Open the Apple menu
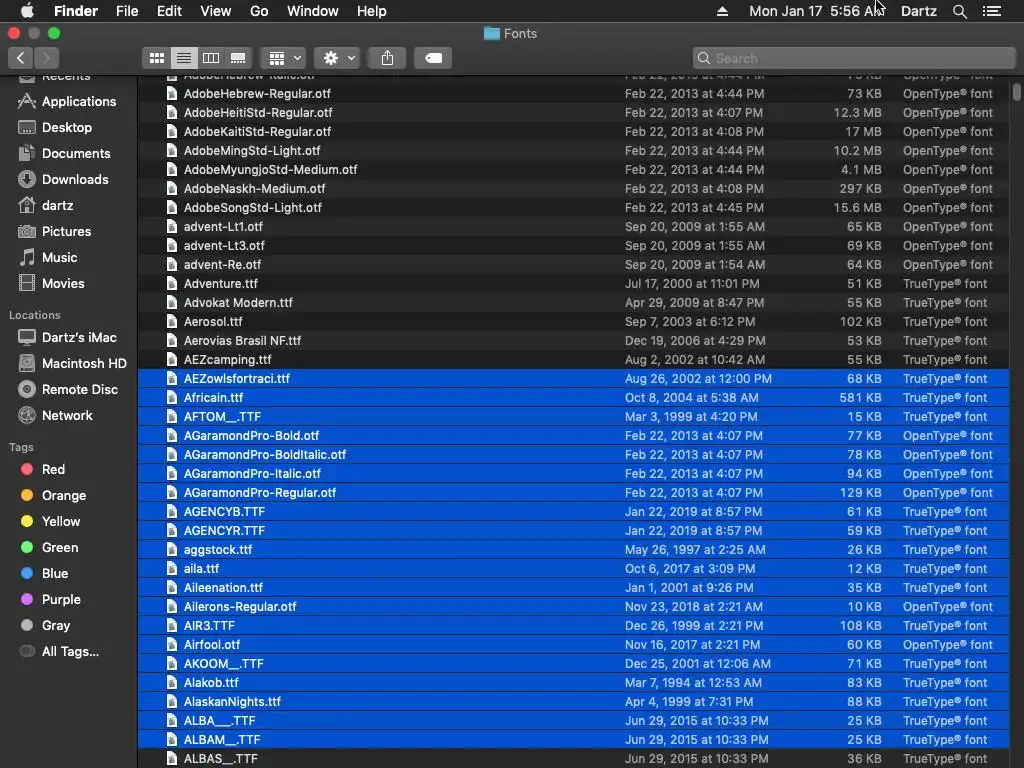Viewport: 1024px width, 768px height. (27, 11)
